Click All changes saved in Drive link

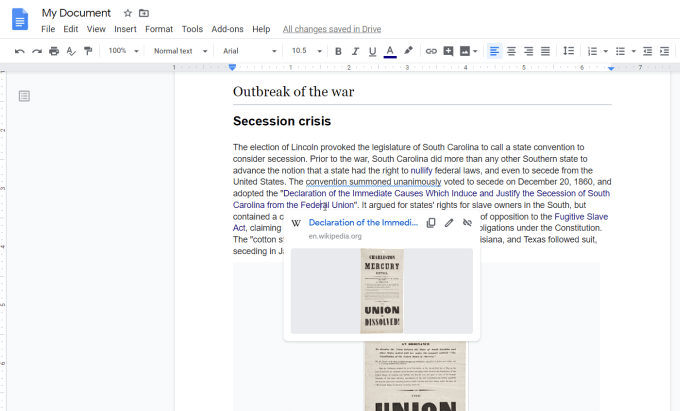click(x=332, y=29)
